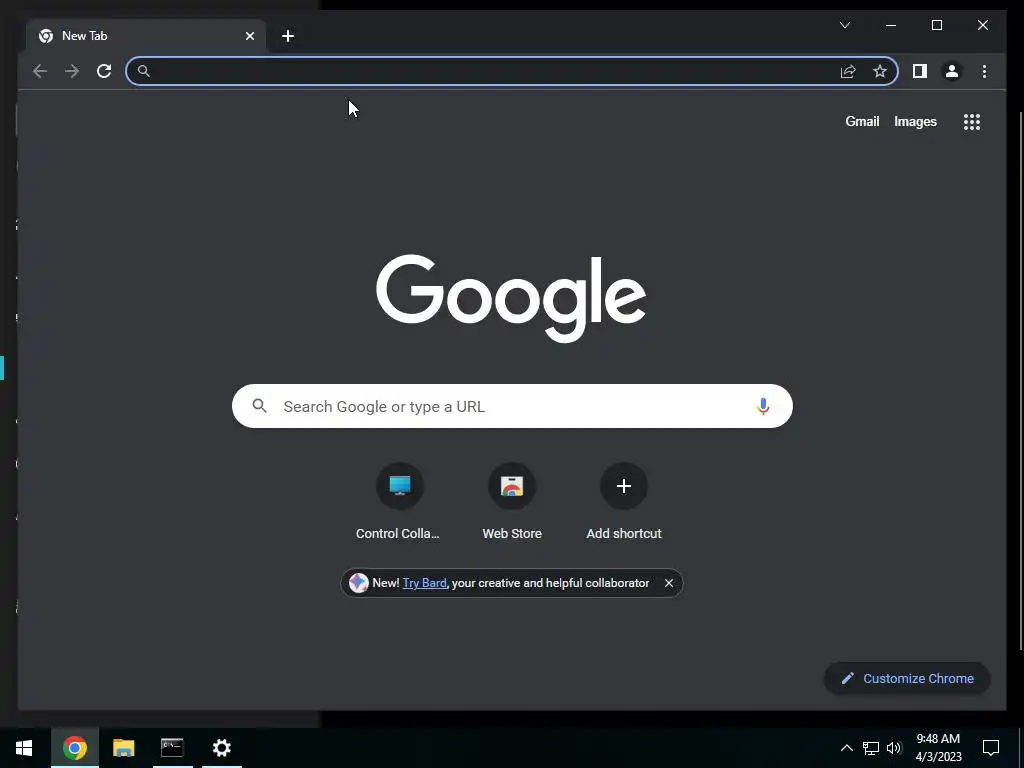Show hidden system tray icons
Screen dimensions: 1024x768
(x=846, y=748)
